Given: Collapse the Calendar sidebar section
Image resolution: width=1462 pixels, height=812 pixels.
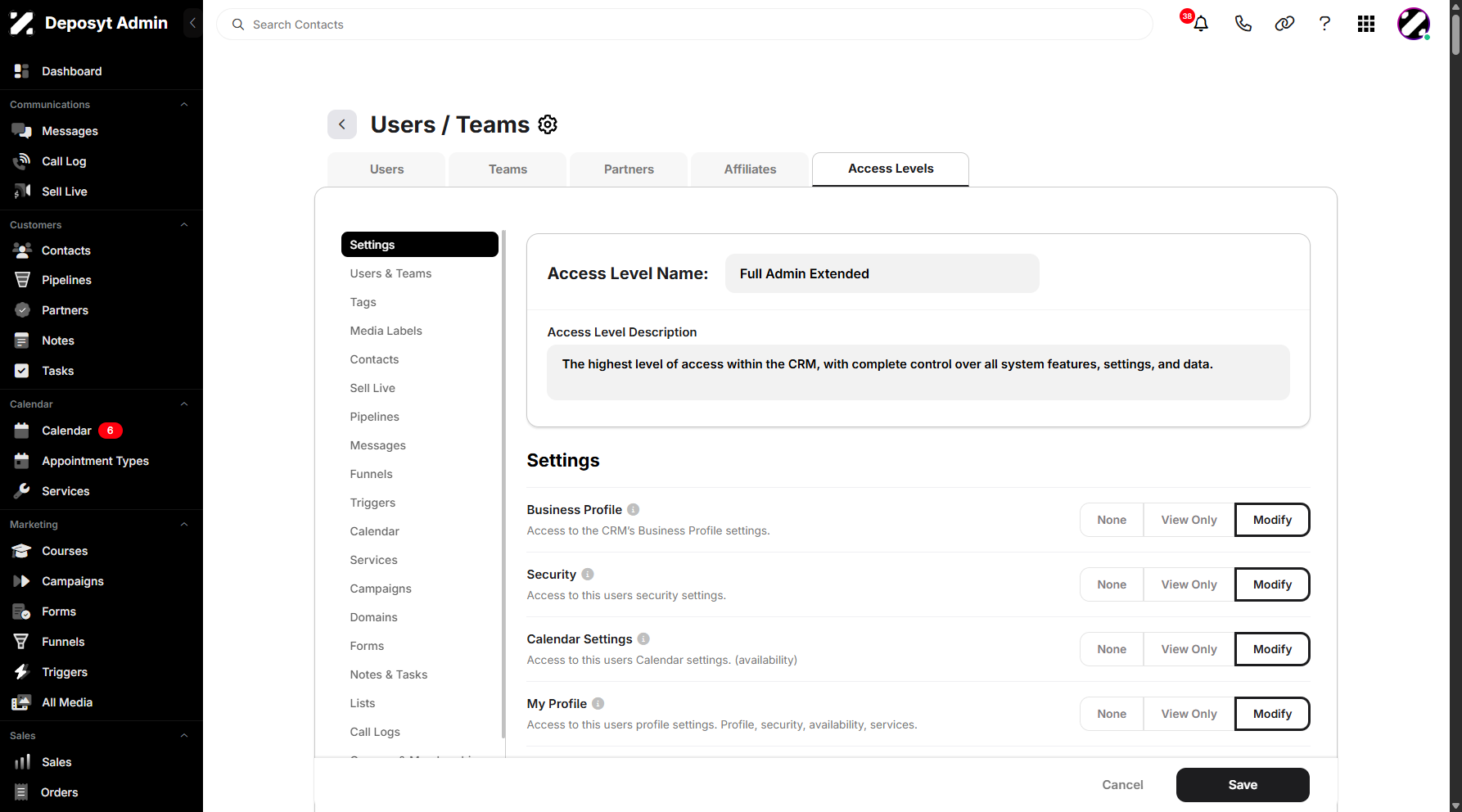Looking at the screenshot, I should [x=184, y=404].
